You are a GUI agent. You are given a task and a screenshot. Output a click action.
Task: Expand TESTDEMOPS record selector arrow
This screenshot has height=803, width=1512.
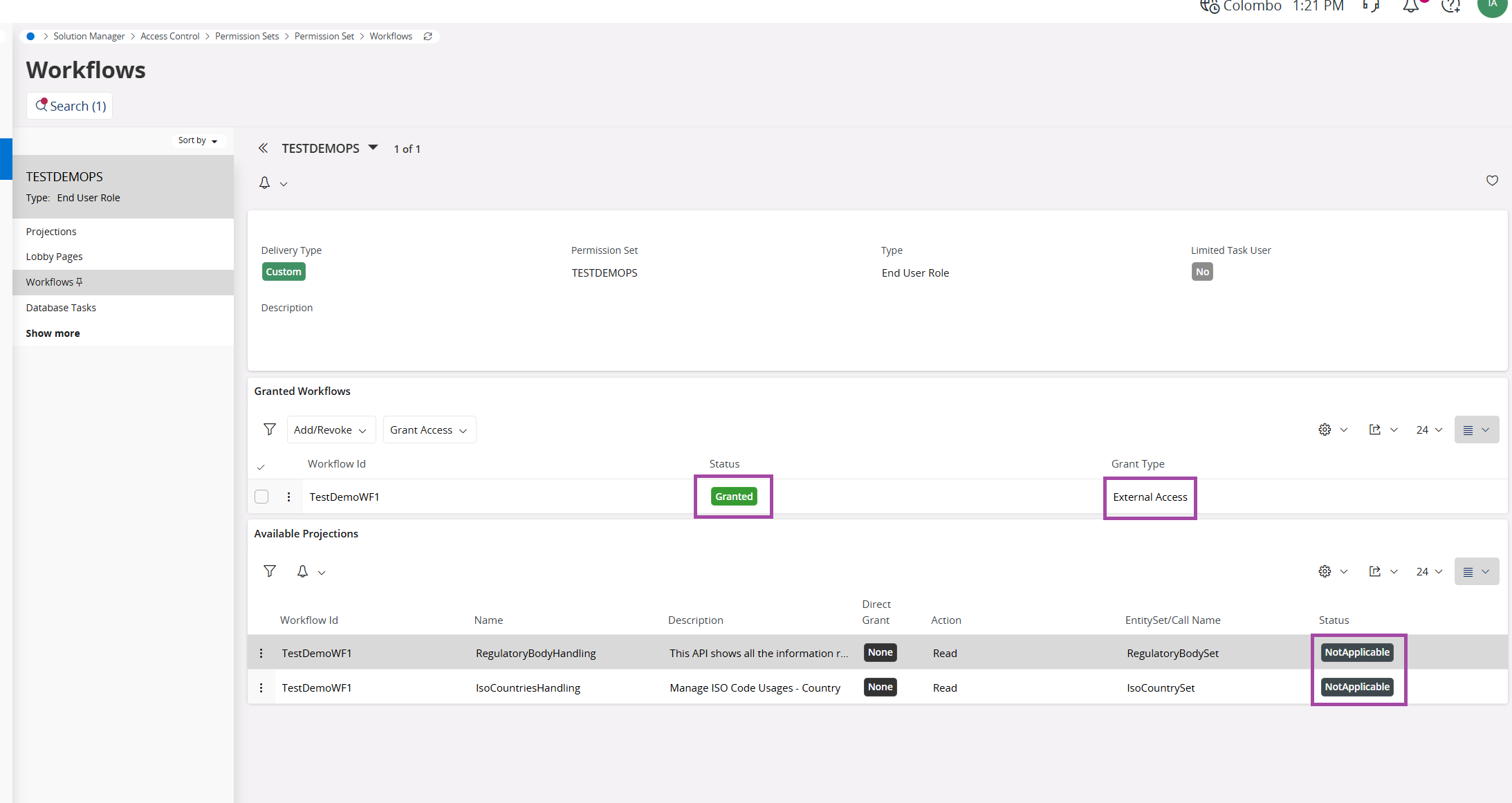click(374, 147)
